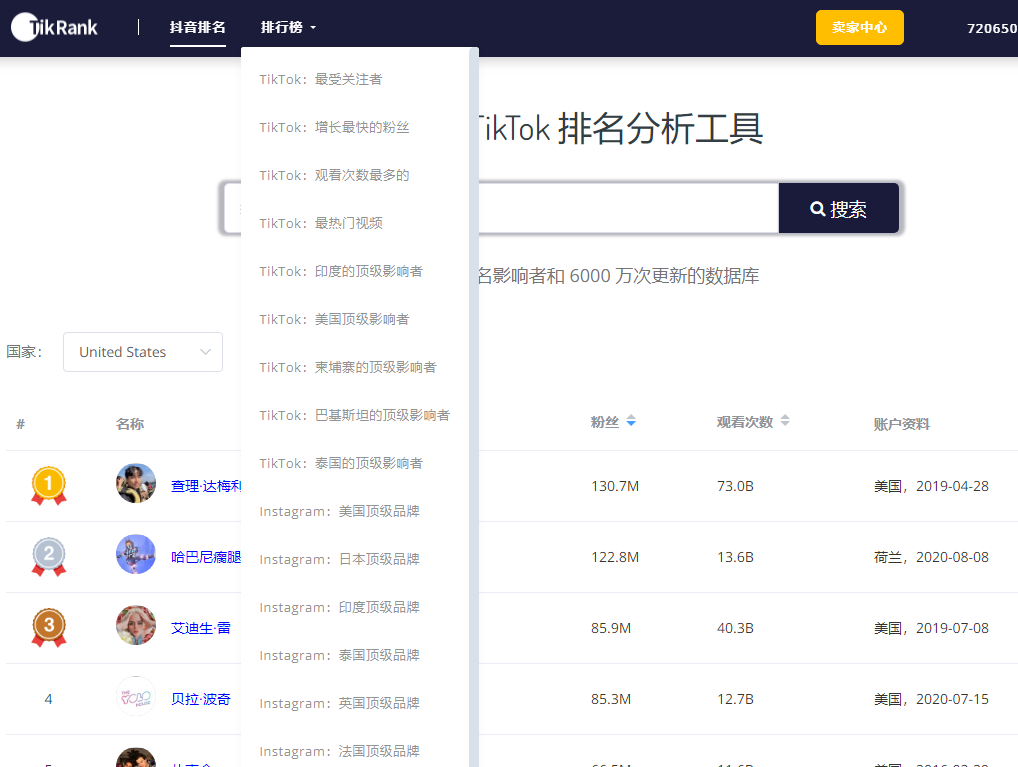Choose TikTok：最热门视频 menu entry
This screenshot has width=1018, height=767.
(320, 223)
